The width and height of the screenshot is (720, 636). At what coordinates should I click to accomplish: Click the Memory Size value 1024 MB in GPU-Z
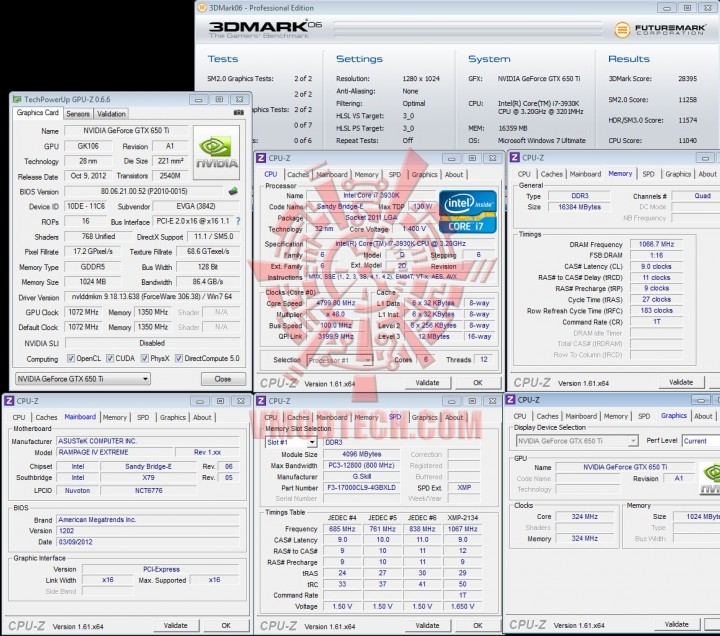93,282
